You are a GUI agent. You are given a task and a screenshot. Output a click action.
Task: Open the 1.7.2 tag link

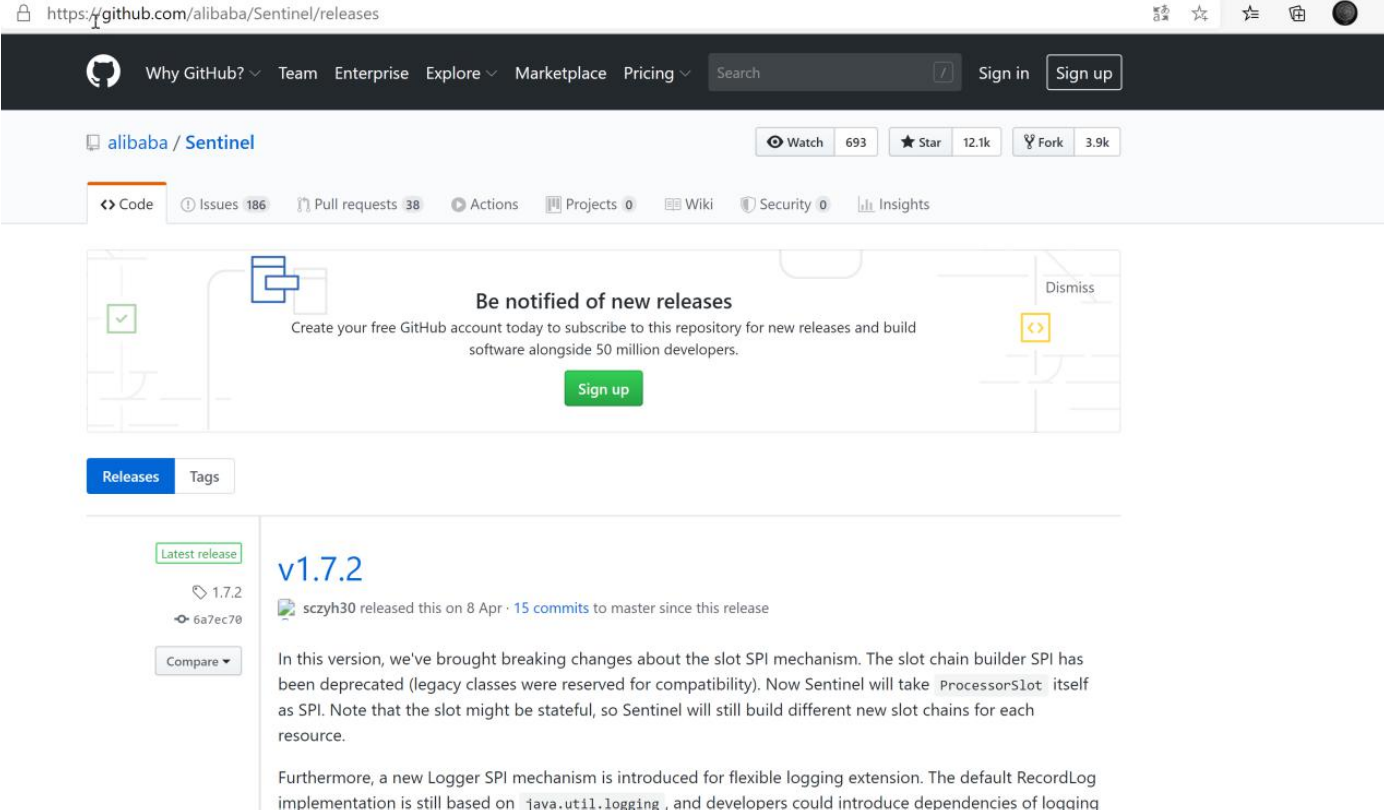(x=217, y=592)
